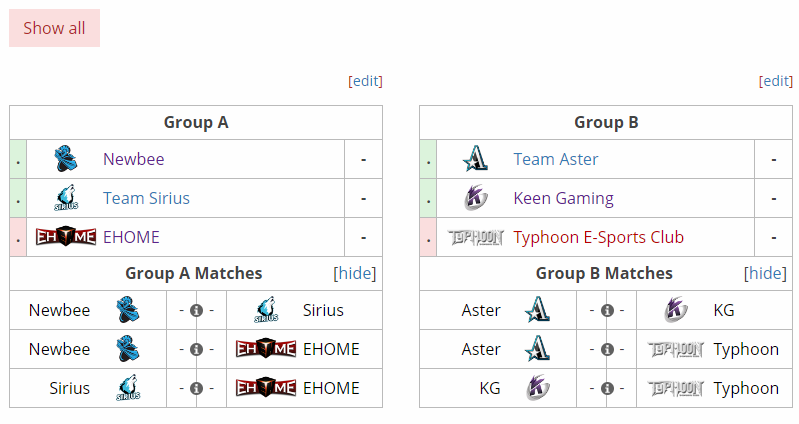Collapse Group B Matches with hide link
Screen dimensions: 799x424
tap(765, 273)
